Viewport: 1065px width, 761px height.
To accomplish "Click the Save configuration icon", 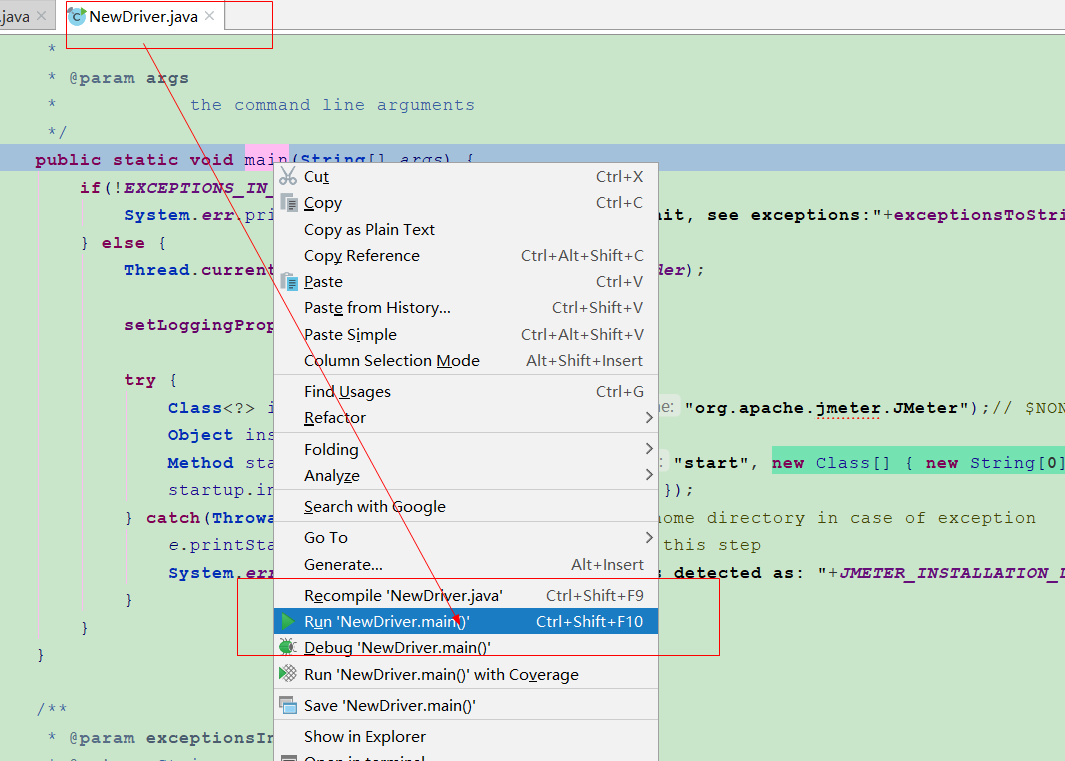I will [288, 705].
